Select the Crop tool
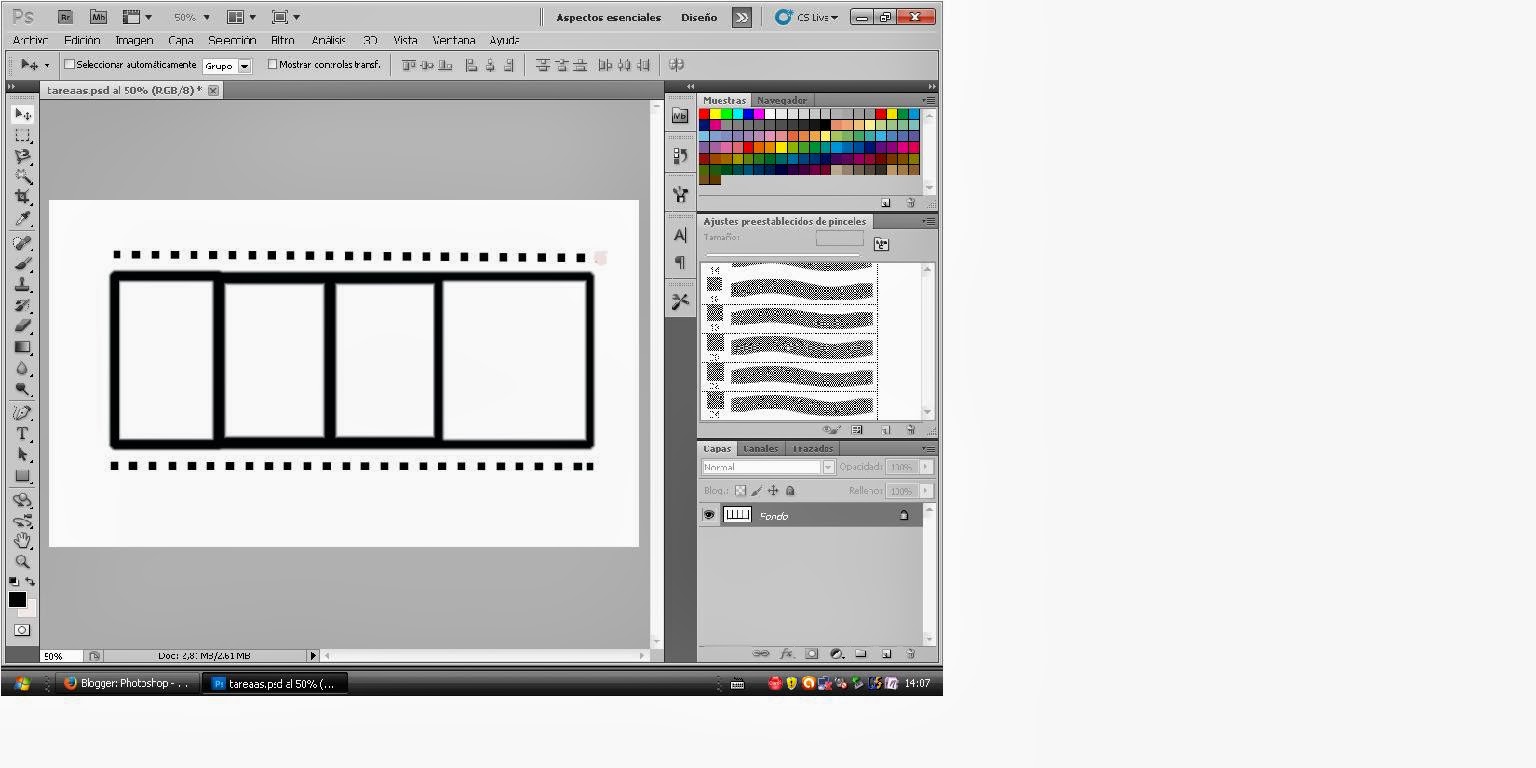This screenshot has width=1536, height=768. tap(22, 198)
